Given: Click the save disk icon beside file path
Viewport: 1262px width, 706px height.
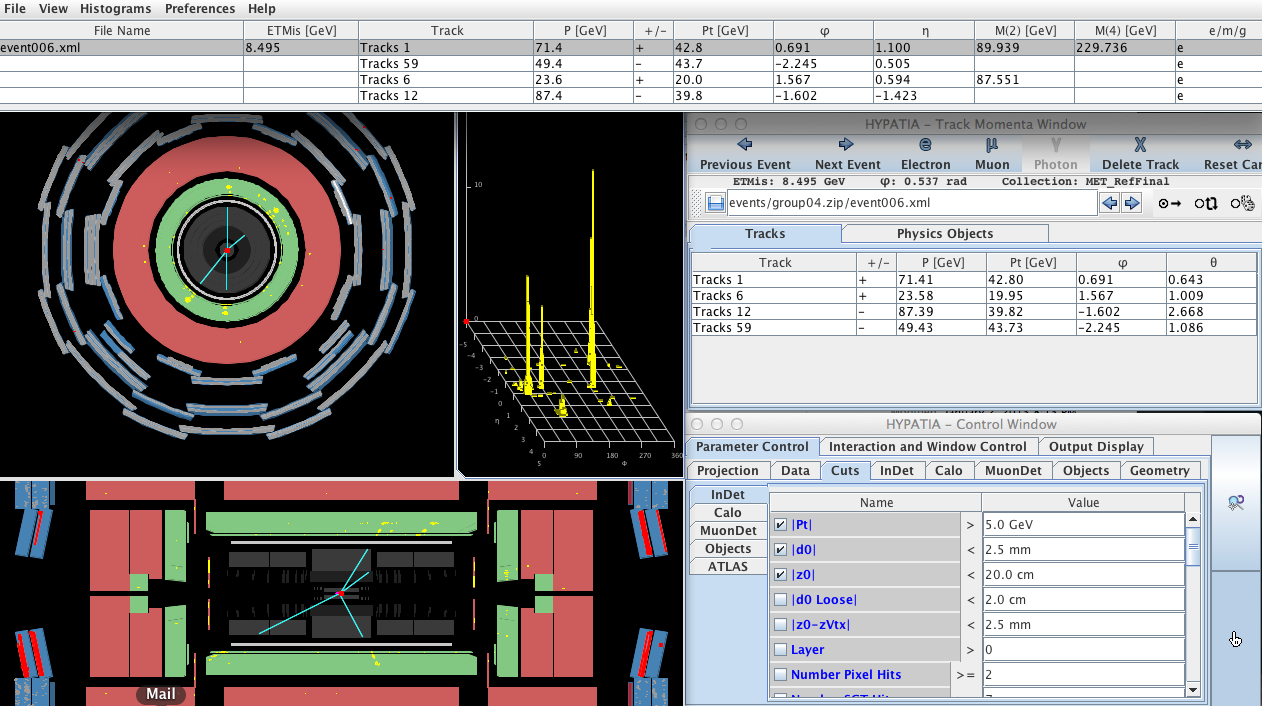Looking at the screenshot, I should coord(715,204).
